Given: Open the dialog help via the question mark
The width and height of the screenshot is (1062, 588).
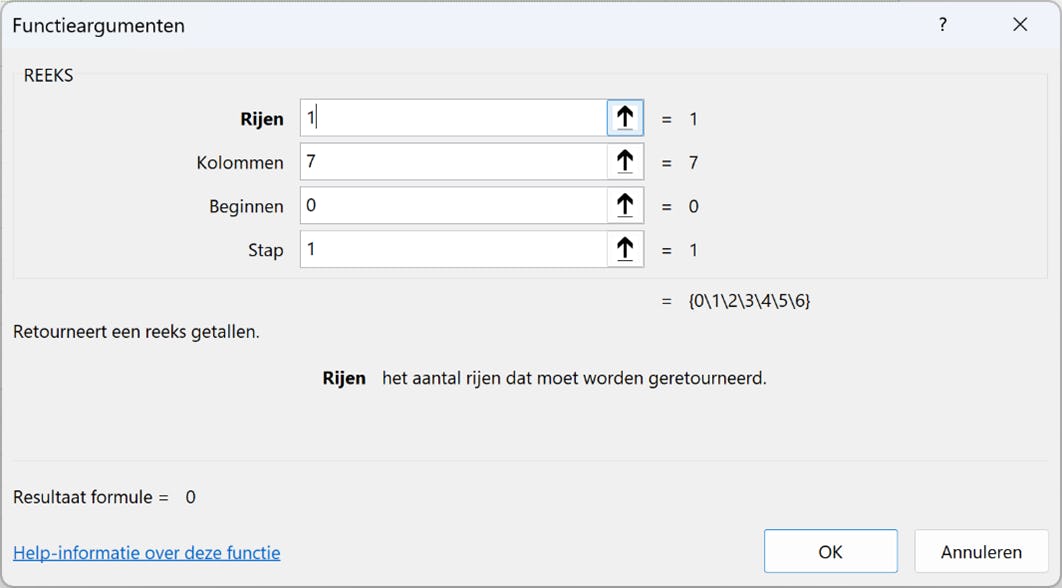Looking at the screenshot, I should point(941,25).
